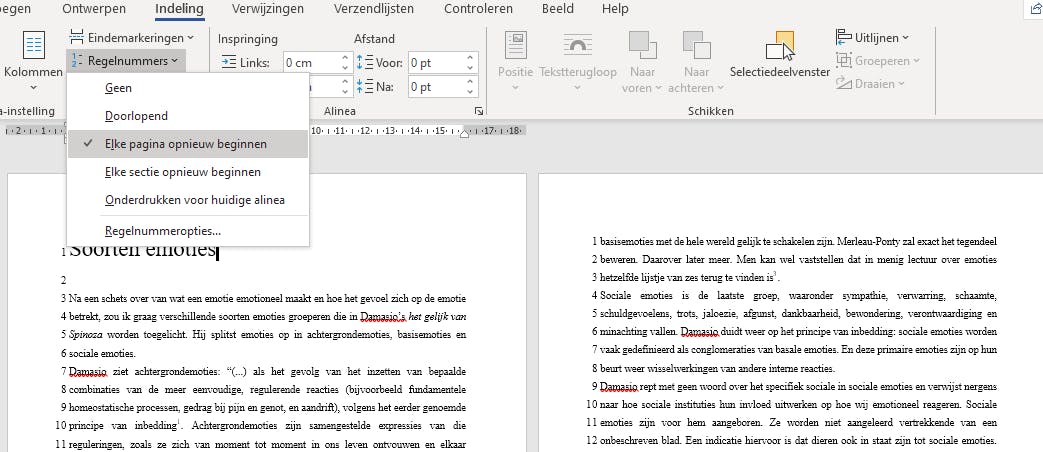The width and height of the screenshot is (1043, 452).
Task: Open the Alinea dialog launcher
Action: (479, 111)
